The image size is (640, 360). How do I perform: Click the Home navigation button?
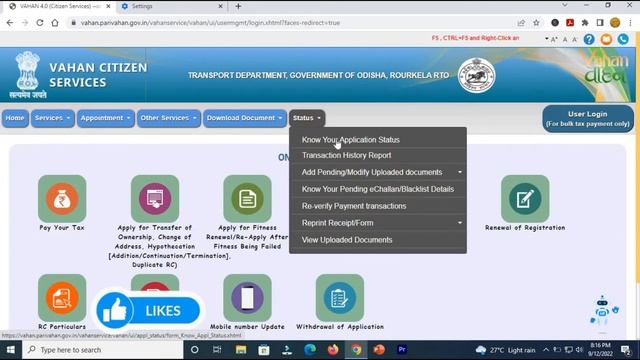(15, 118)
